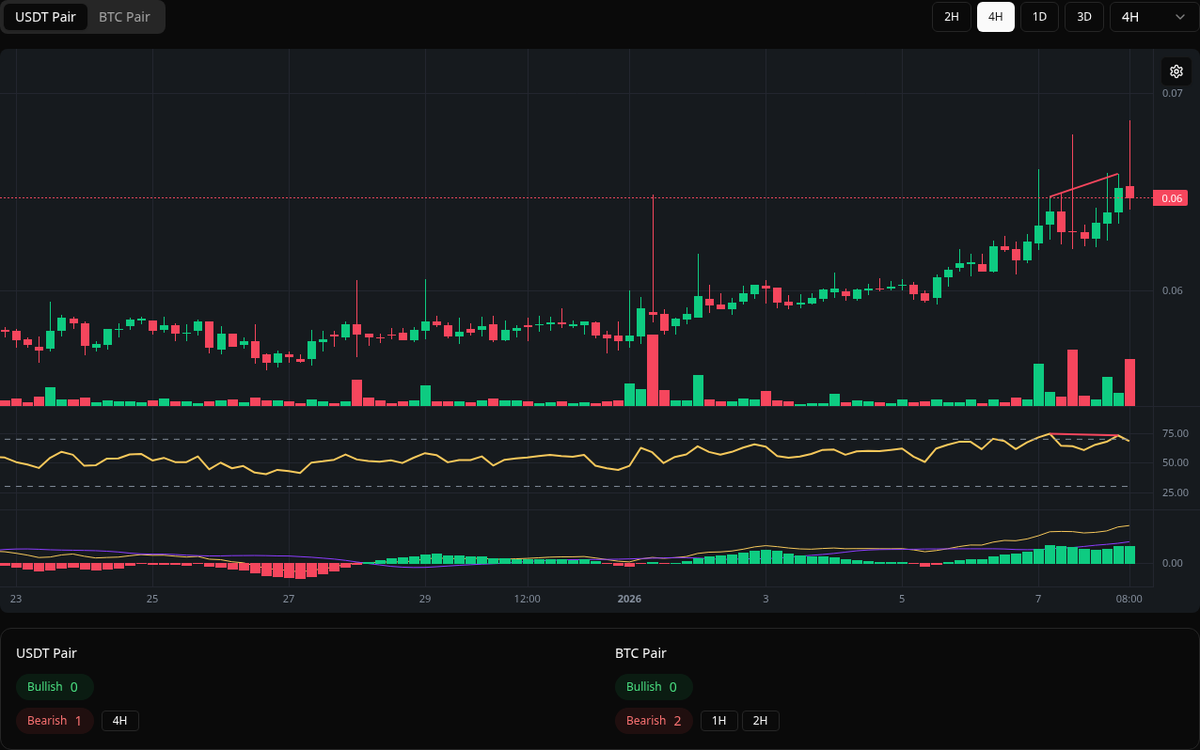The height and width of the screenshot is (750, 1200).
Task: Switch the chart to the 2H timeframe
Action: [x=951, y=16]
